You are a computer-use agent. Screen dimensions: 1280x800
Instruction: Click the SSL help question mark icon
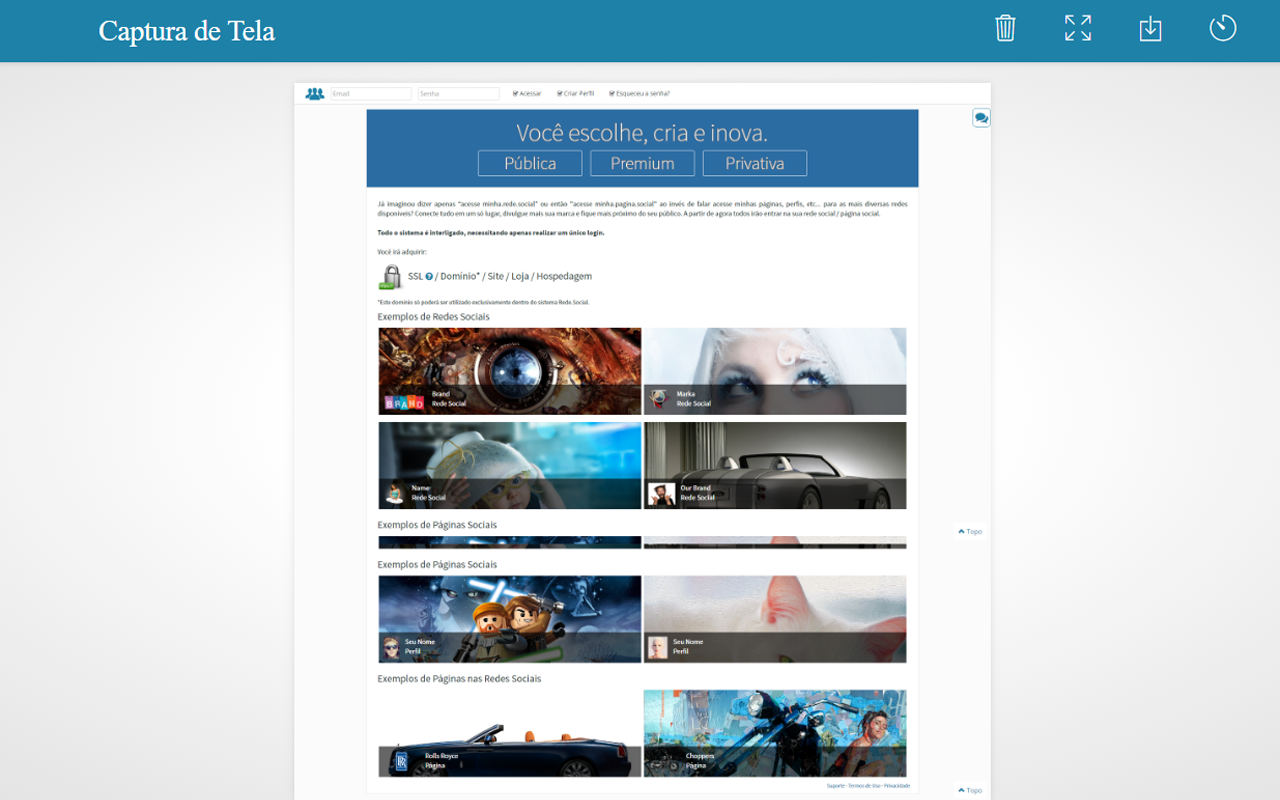tap(429, 276)
